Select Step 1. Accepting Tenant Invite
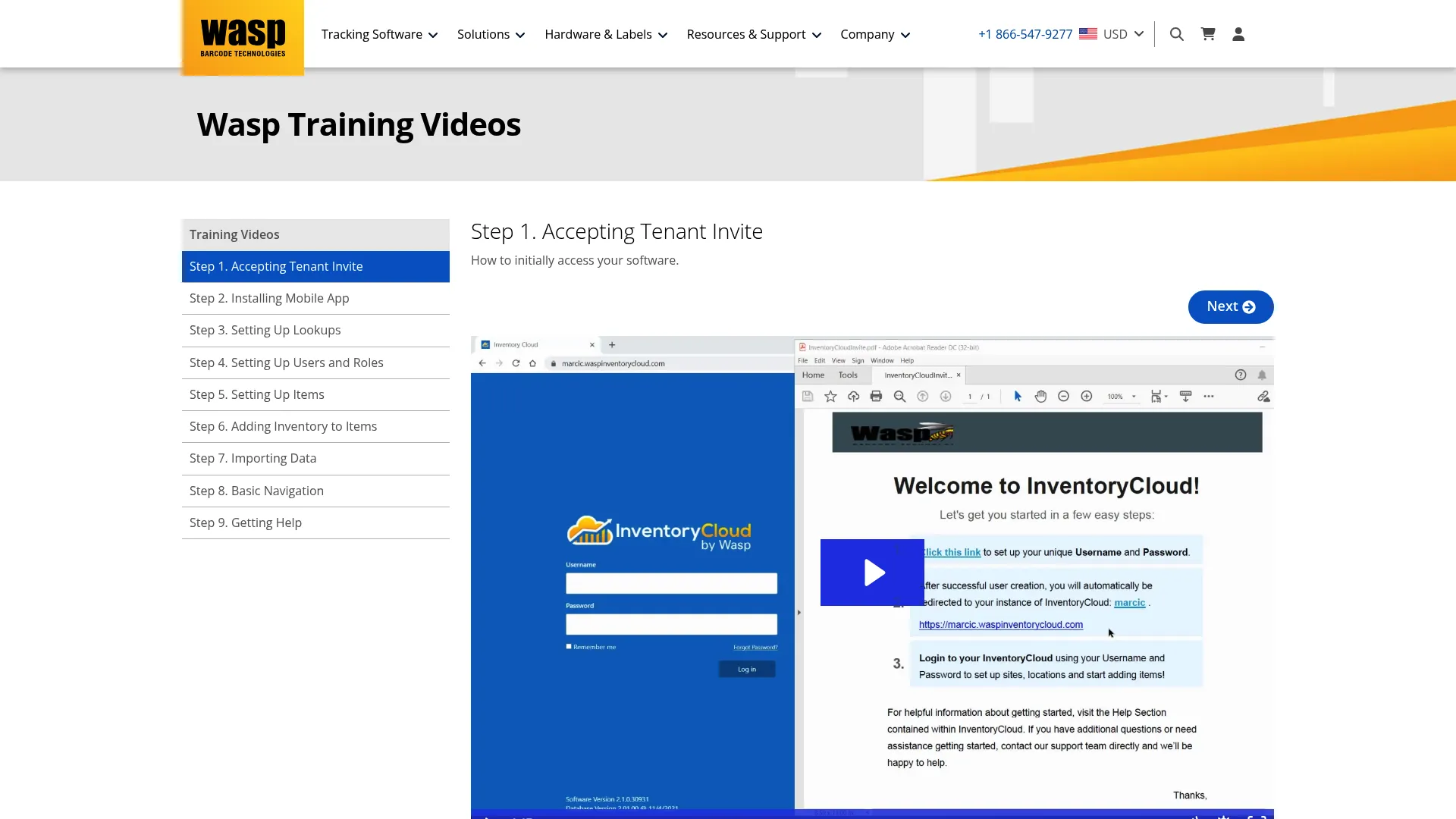Image resolution: width=1456 pixels, height=819 pixels. [315, 266]
